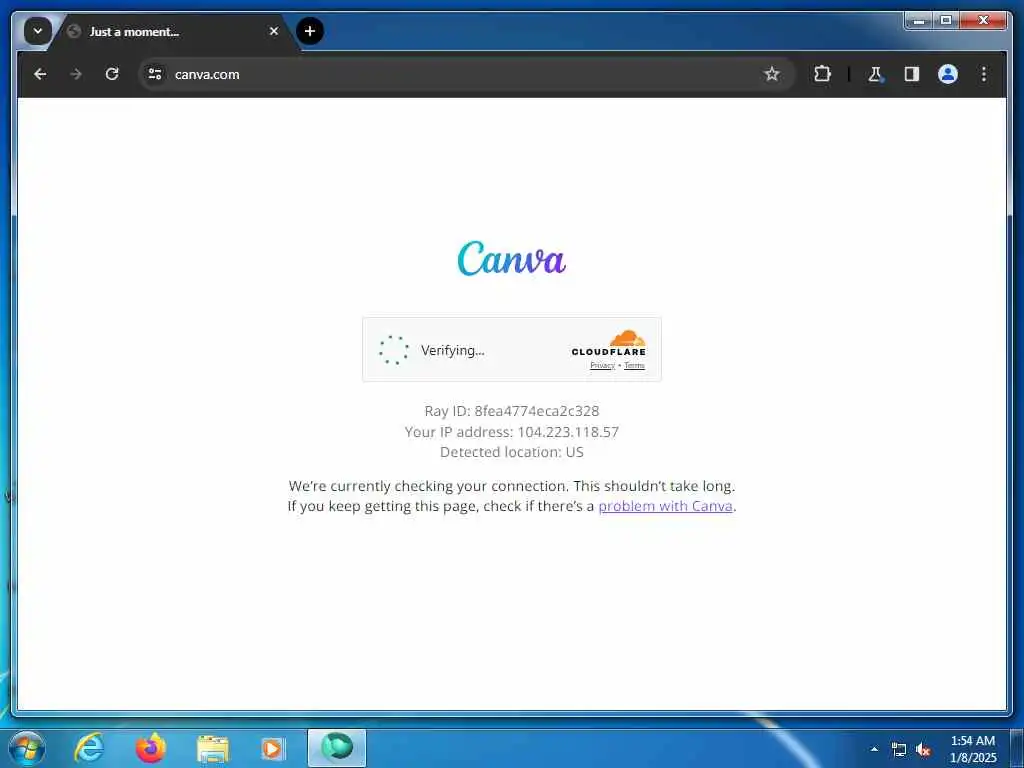Viewport: 1024px width, 768px height.
Task: Open the profile avatar menu
Action: click(x=948, y=74)
